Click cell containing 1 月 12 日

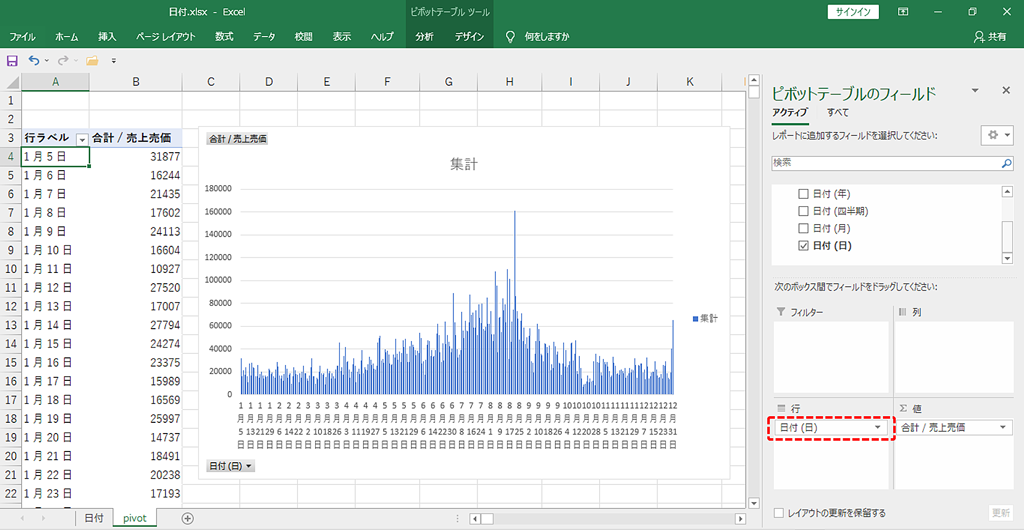(56, 287)
